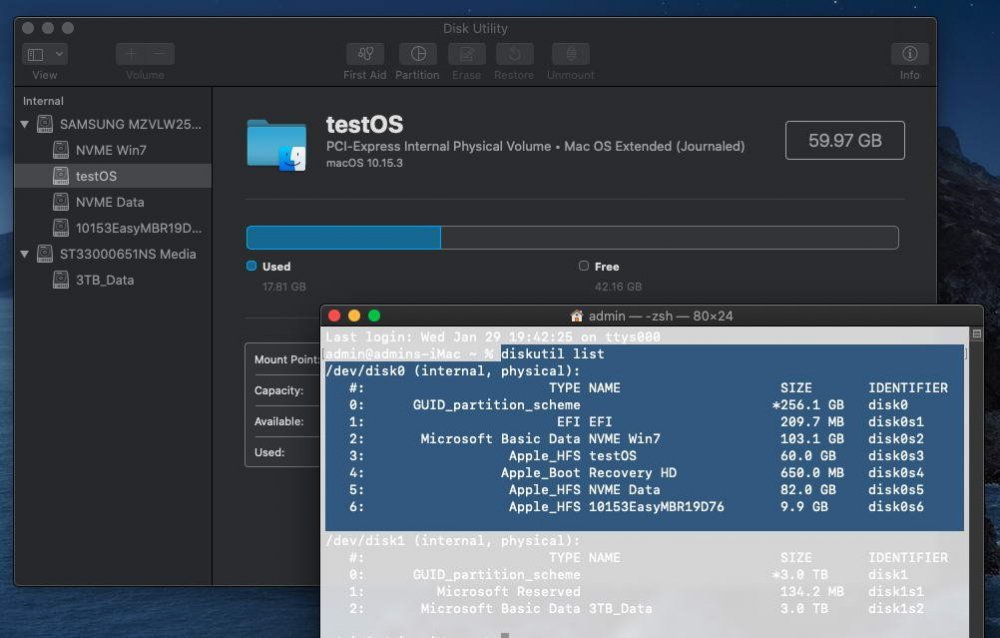
Task: Open the Partition tool
Action: 418,54
